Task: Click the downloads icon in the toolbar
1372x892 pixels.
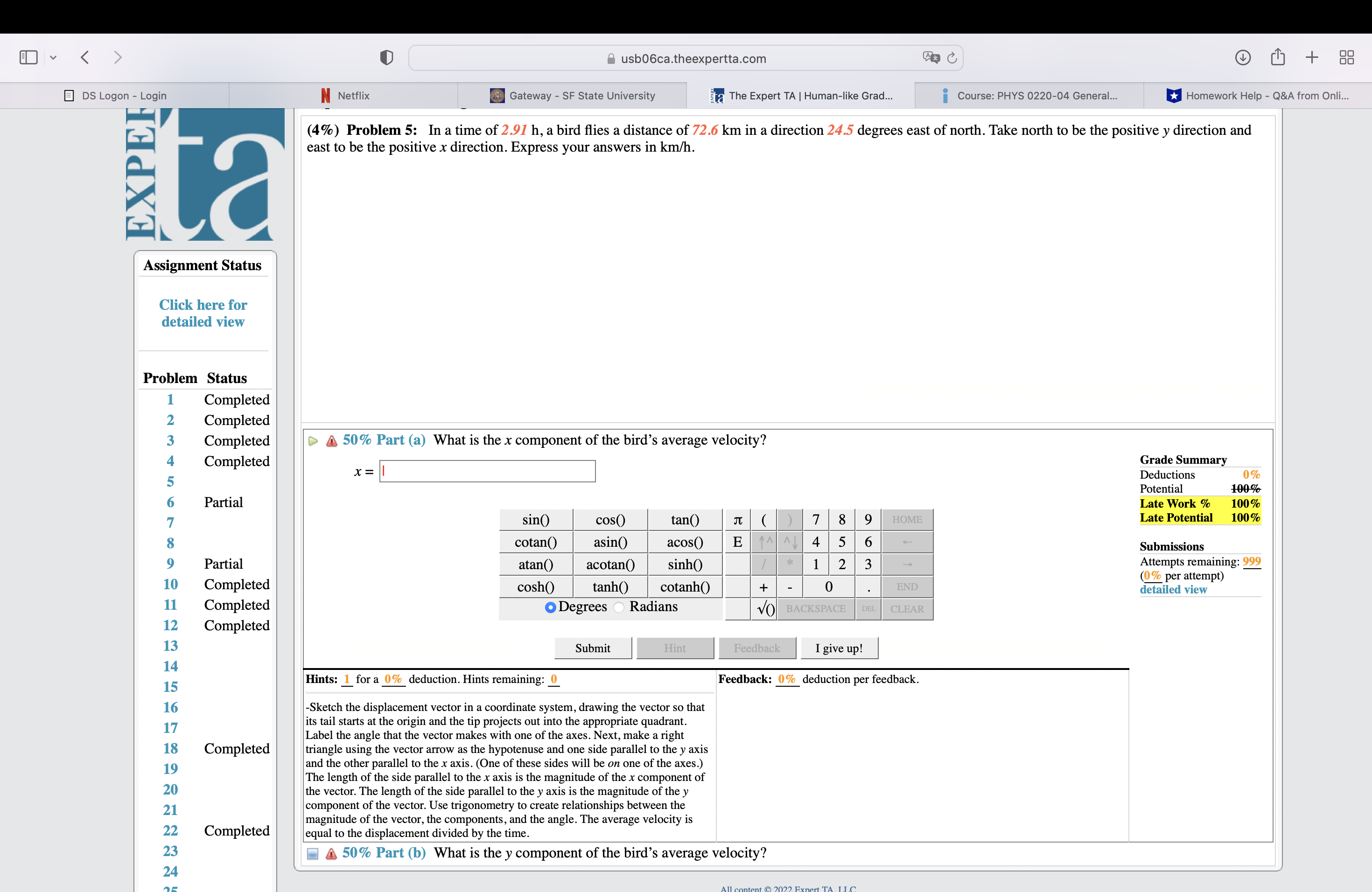Action: (x=1244, y=57)
